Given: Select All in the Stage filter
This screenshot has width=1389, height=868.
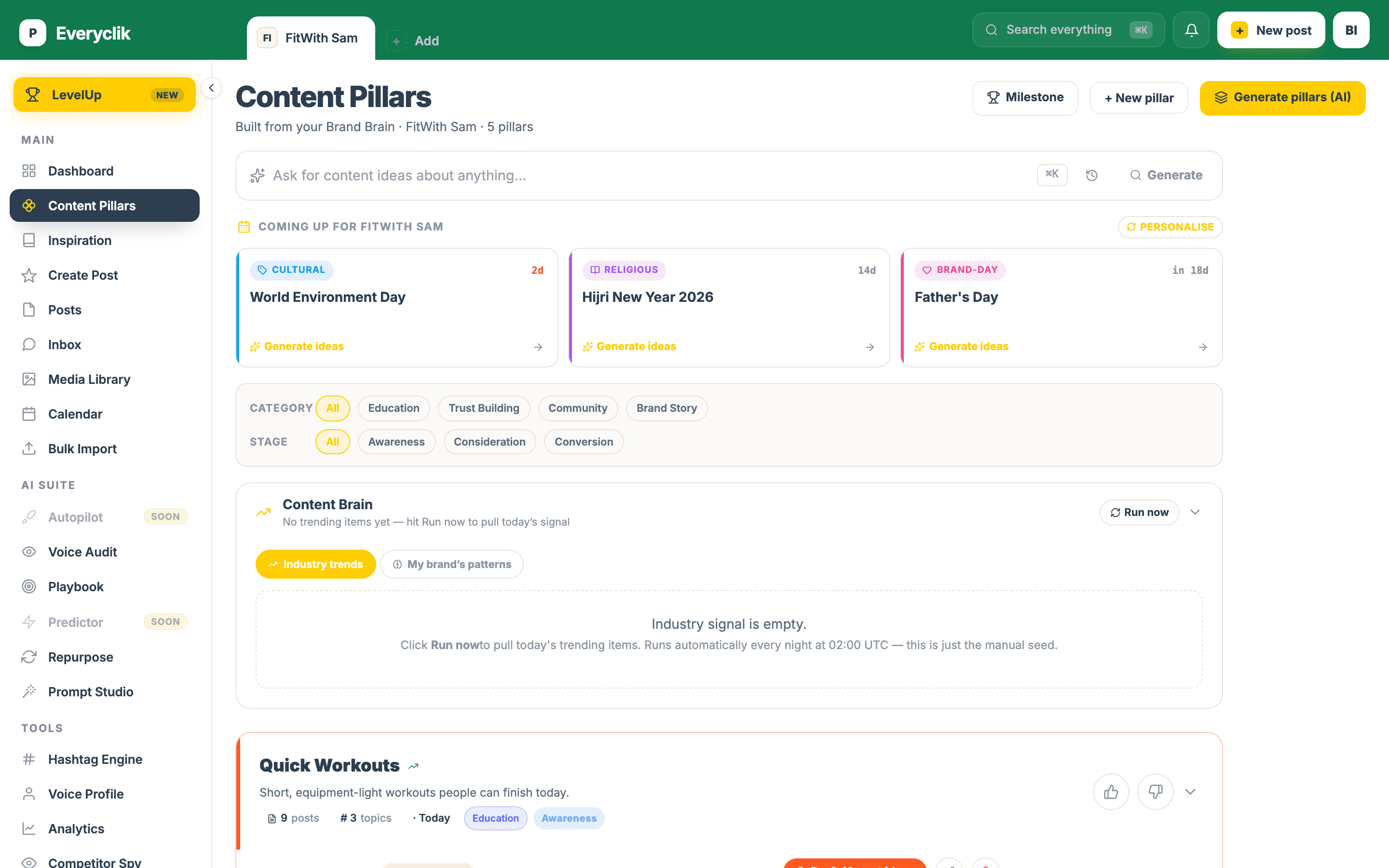Looking at the screenshot, I should pos(332,442).
